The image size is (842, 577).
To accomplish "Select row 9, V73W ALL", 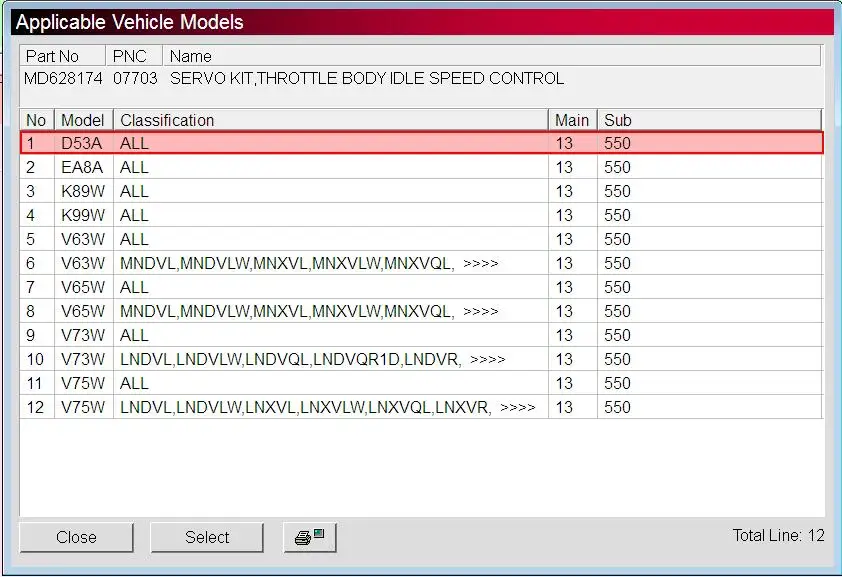I will pos(422,335).
